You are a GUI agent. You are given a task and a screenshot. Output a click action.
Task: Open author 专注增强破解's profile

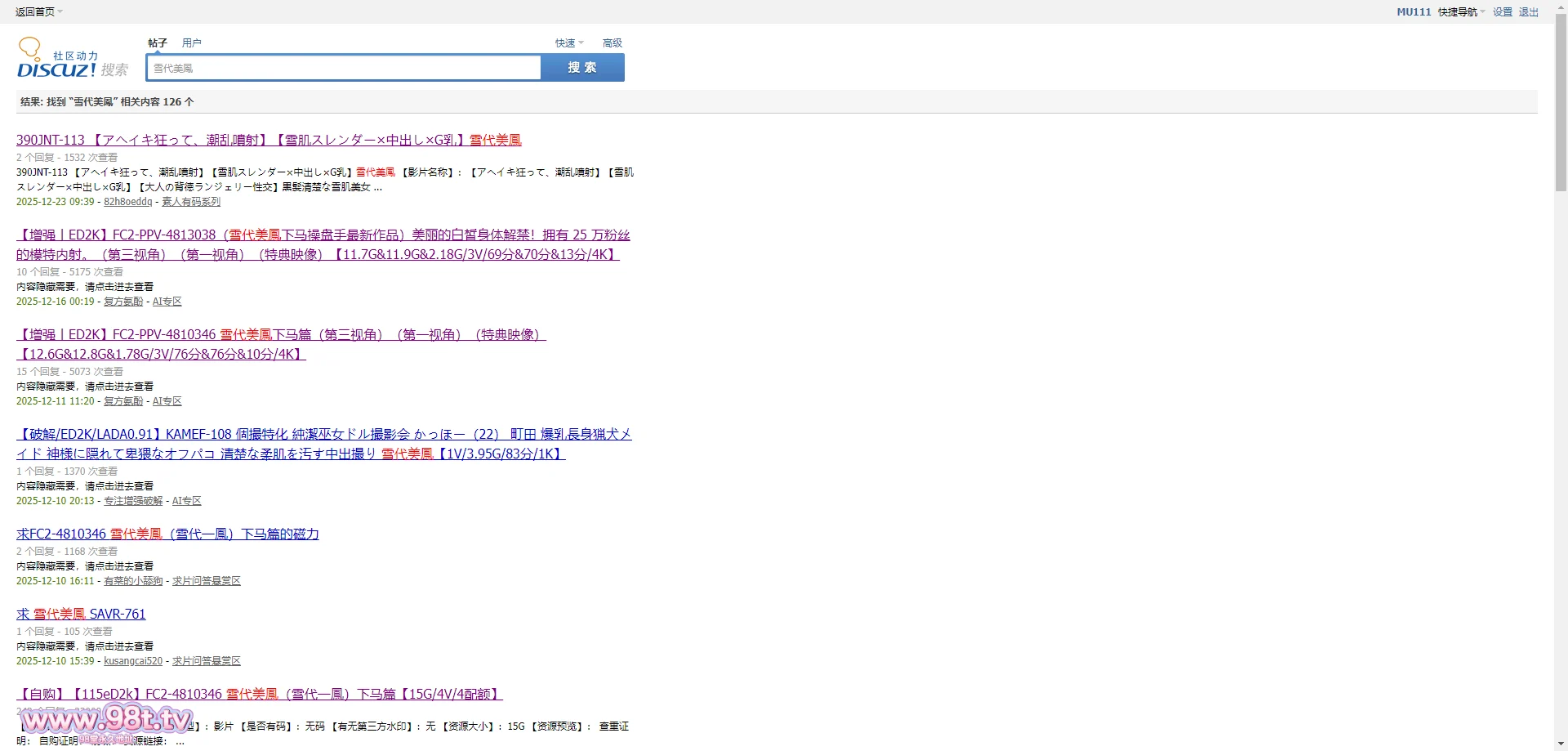pyautogui.click(x=133, y=501)
